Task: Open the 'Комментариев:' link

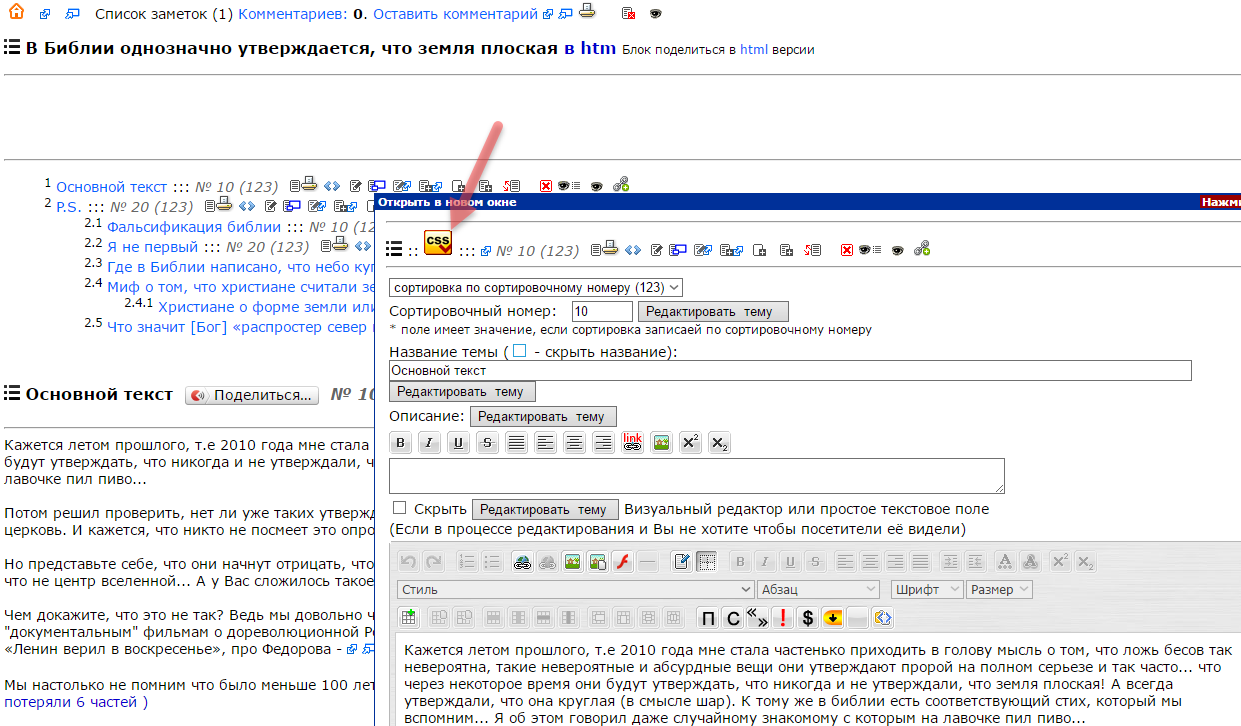Action: tap(293, 14)
